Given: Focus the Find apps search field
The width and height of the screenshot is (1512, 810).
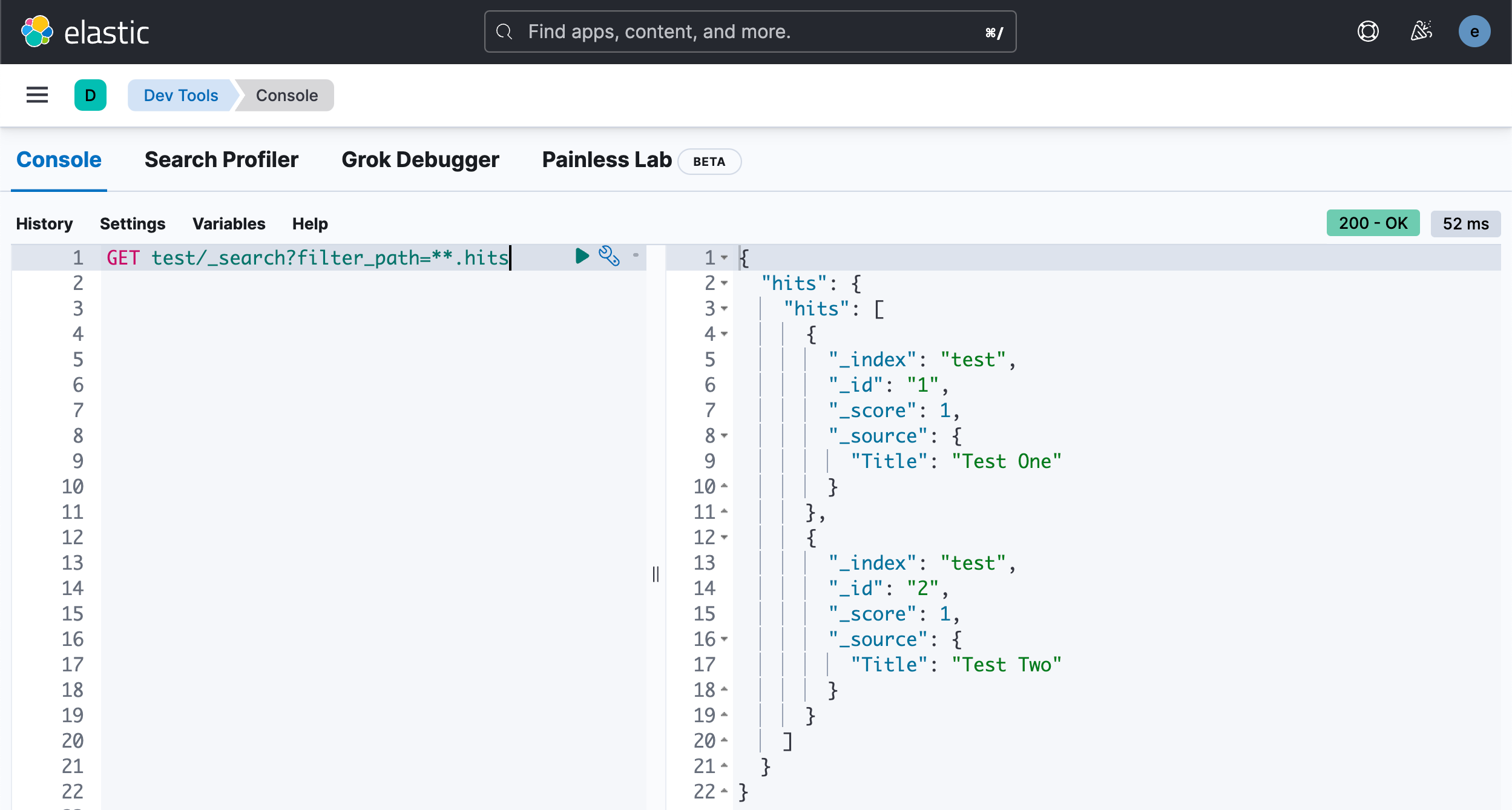Looking at the screenshot, I should coord(749,31).
